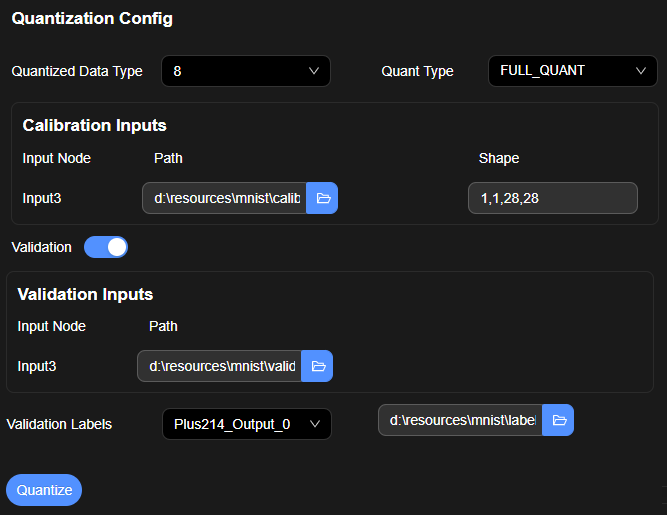Viewport: 667px width, 515px height.
Task: Click the calibration path text field
Action: 225,198
